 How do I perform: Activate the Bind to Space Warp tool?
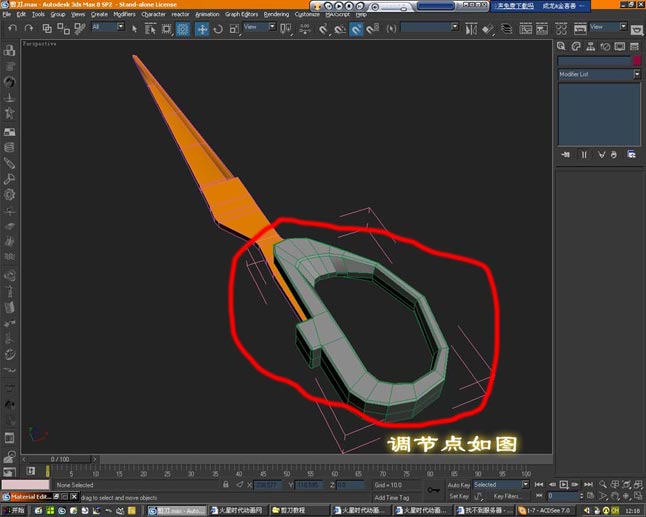coord(80,28)
